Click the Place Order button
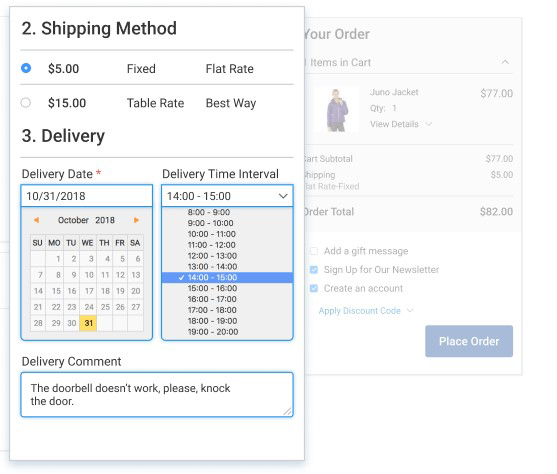 469,341
